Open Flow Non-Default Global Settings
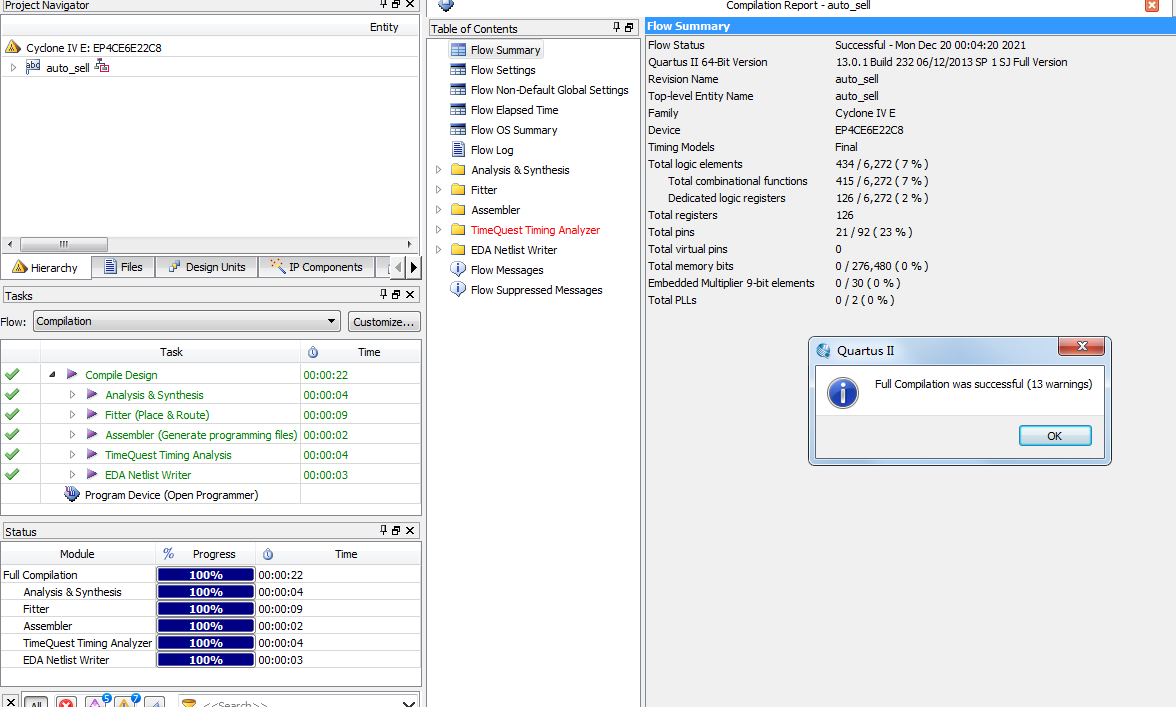The height and width of the screenshot is (707, 1176). point(550,90)
